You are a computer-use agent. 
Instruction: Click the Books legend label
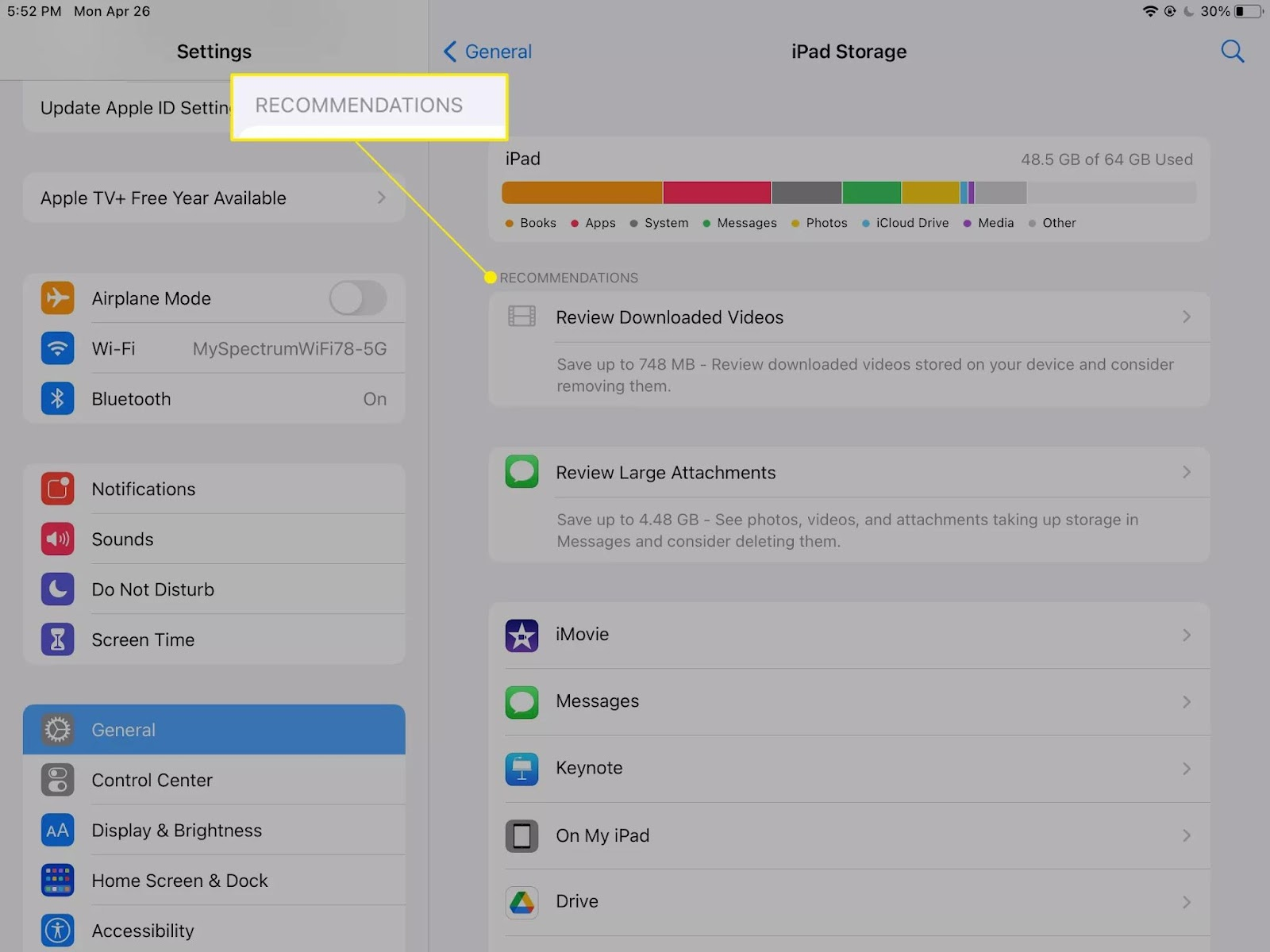point(538,223)
